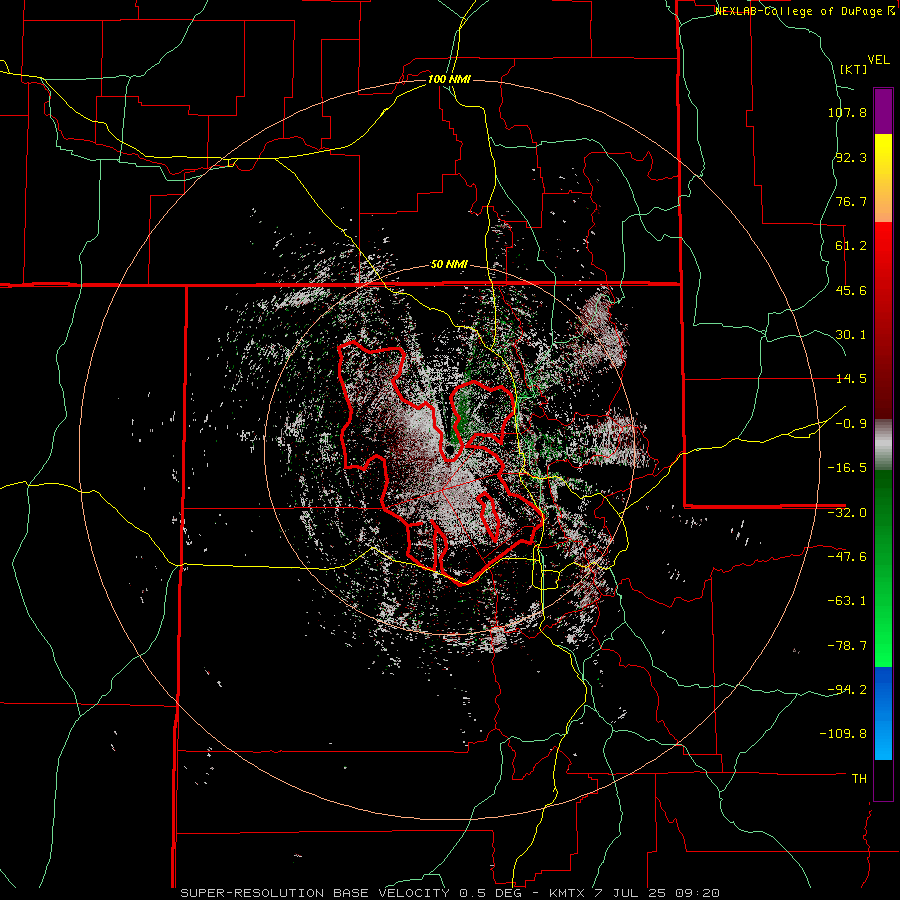This screenshot has height=900, width=900.
Task: Select the -109.8 velocity scale value
Action: 844,734
